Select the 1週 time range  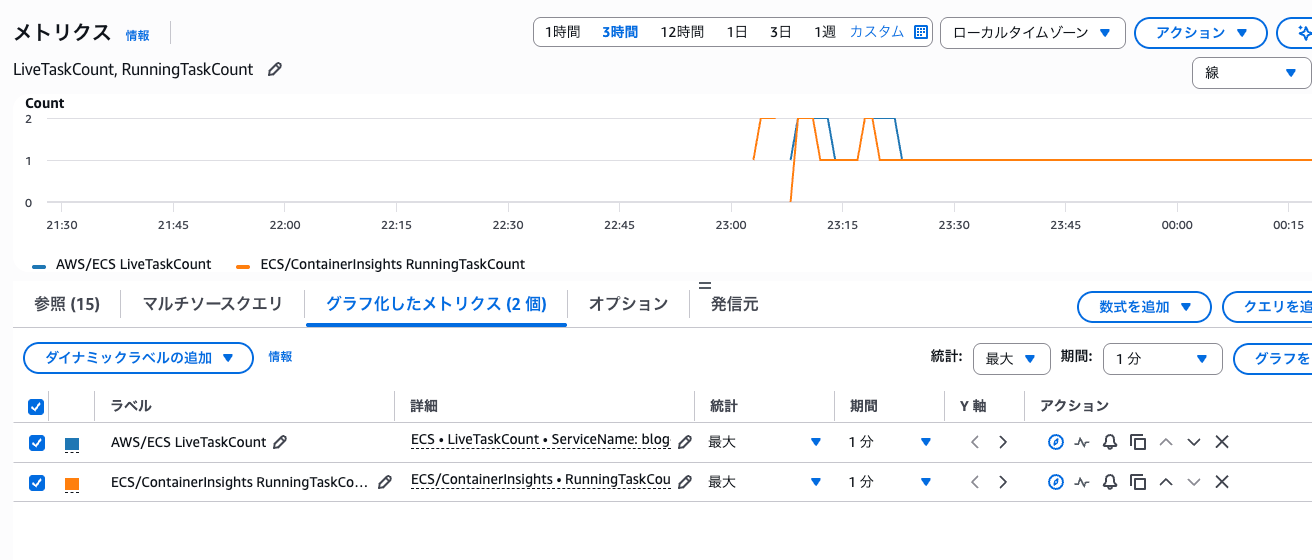click(x=824, y=32)
